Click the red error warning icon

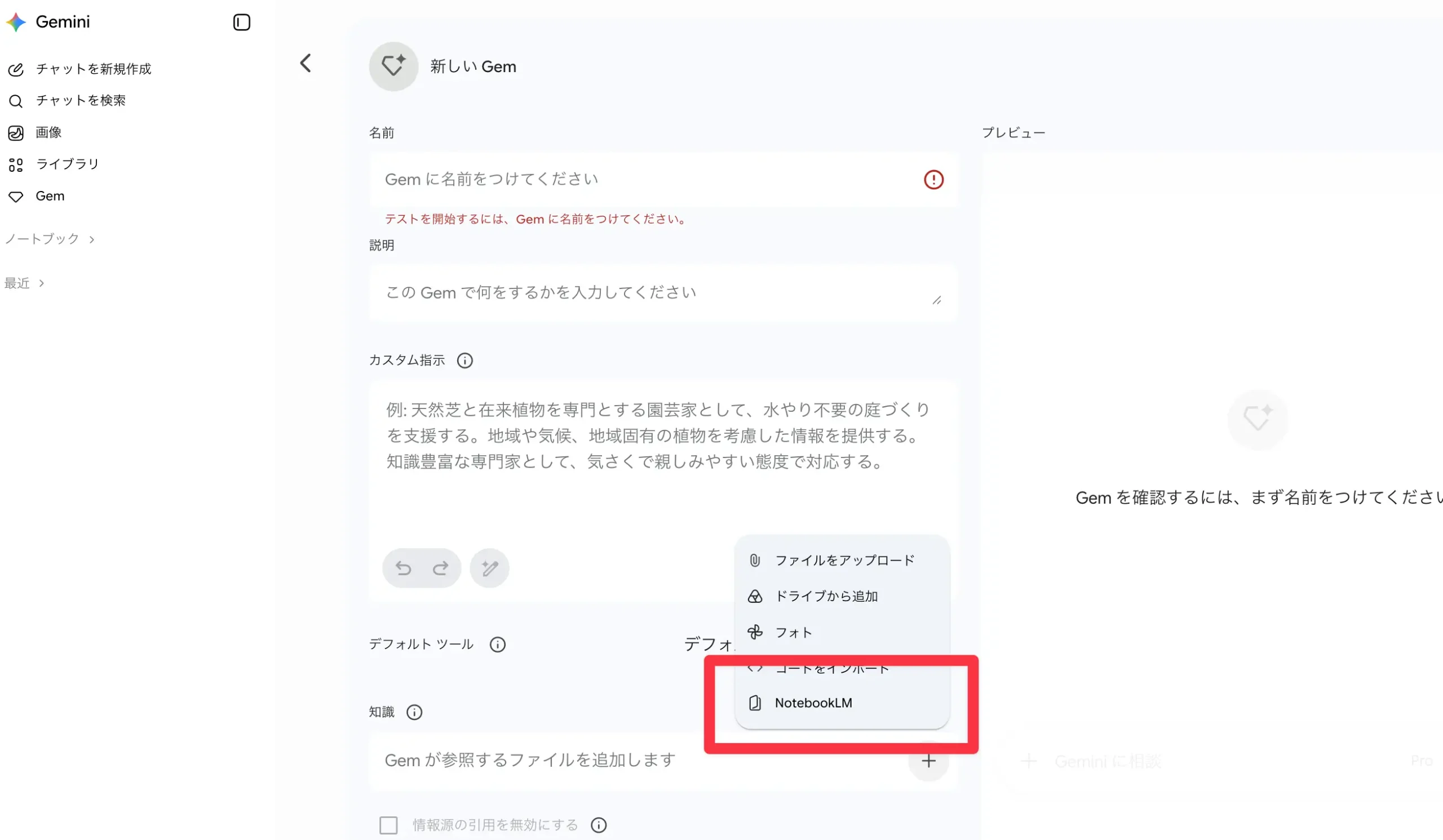pyautogui.click(x=933, y=180)
